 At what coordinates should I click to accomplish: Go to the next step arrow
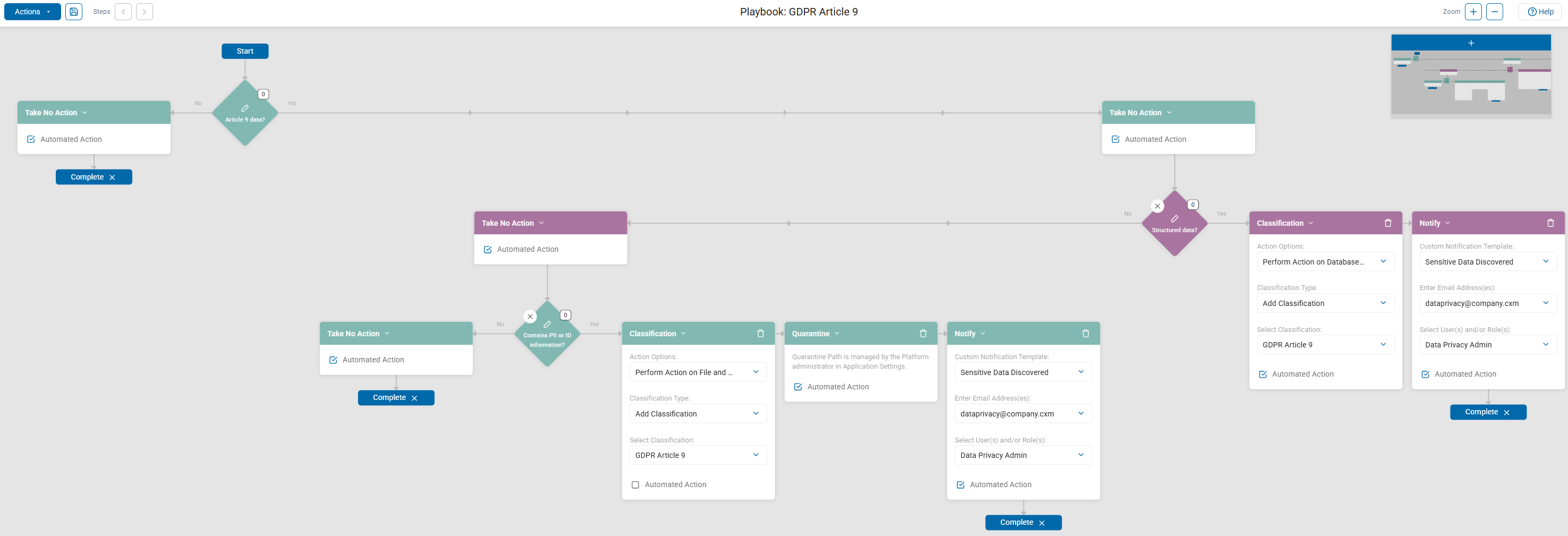(145, 12)
